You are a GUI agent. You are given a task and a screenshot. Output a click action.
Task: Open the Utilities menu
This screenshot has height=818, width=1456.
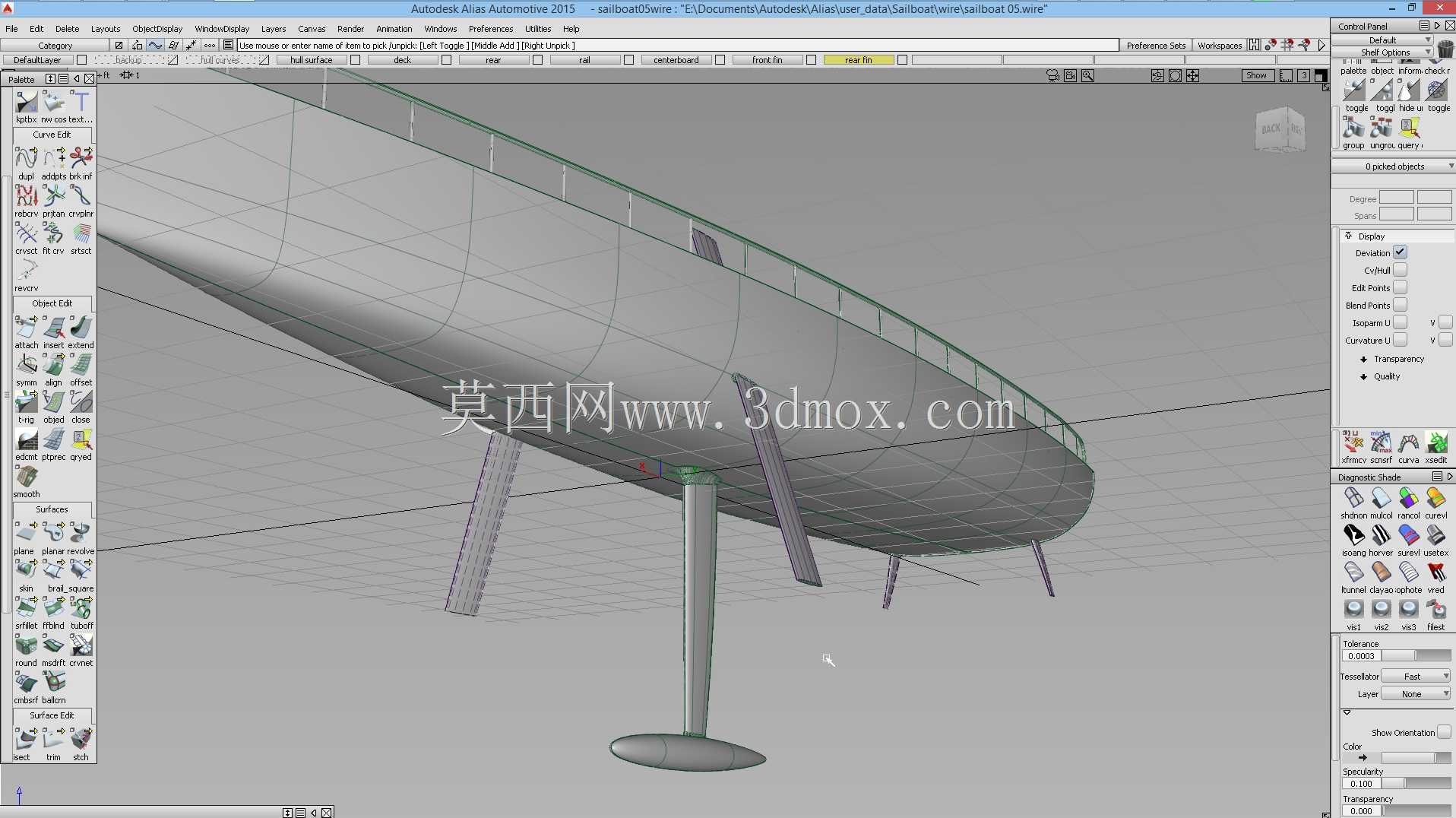coord(538,29)
